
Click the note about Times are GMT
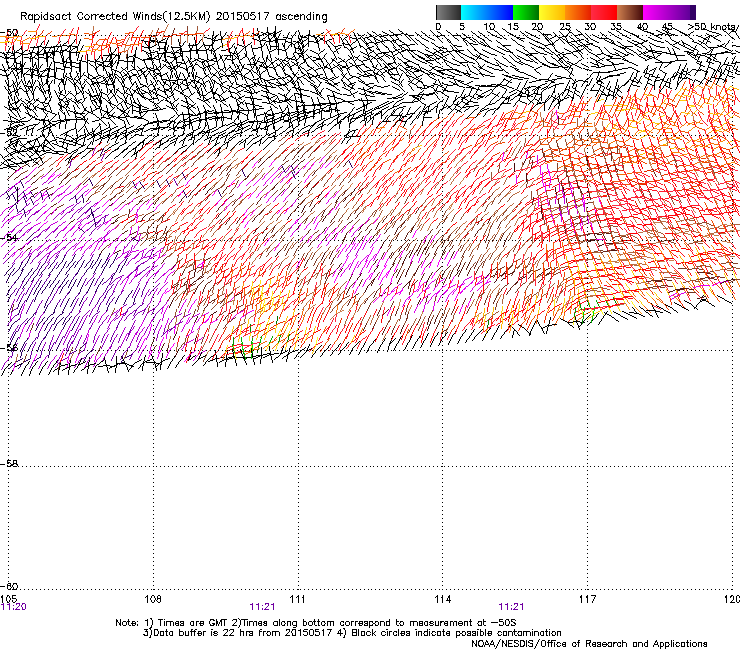click(315, 623)
